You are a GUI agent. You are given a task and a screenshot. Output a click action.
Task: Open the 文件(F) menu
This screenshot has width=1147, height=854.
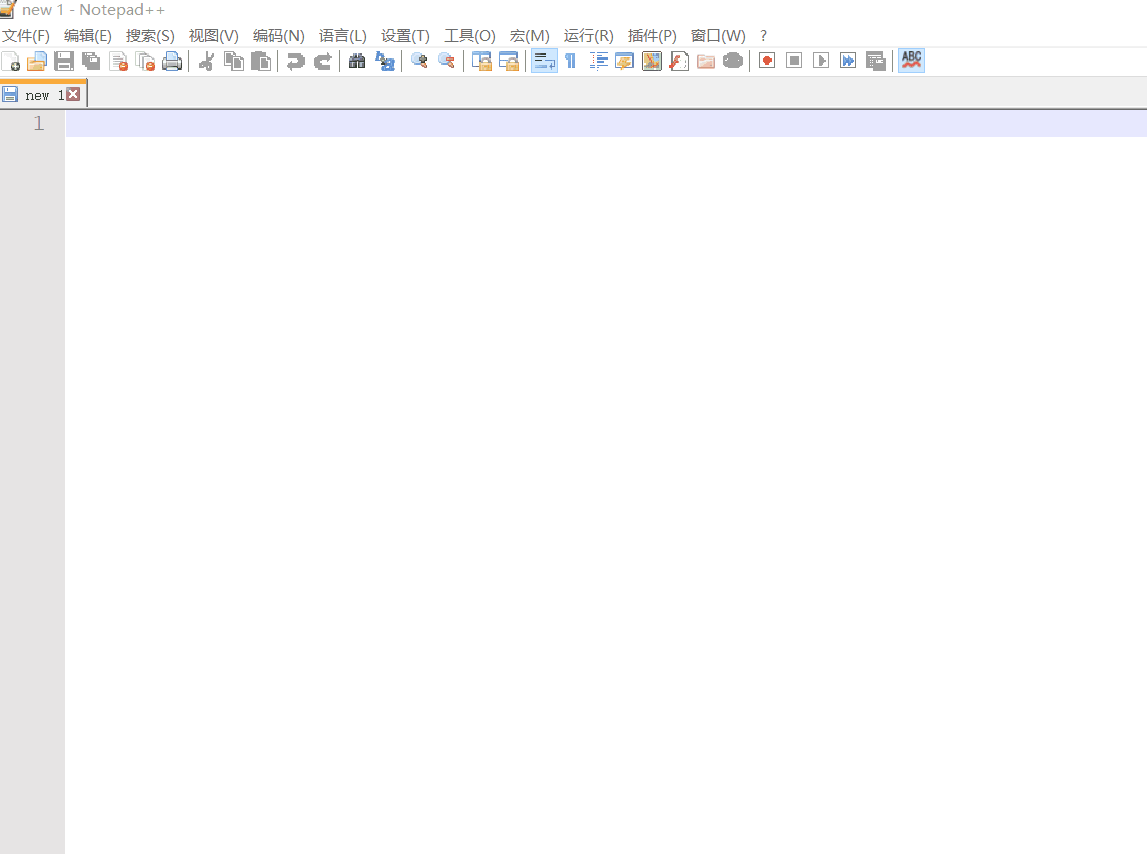click(26, 35)
